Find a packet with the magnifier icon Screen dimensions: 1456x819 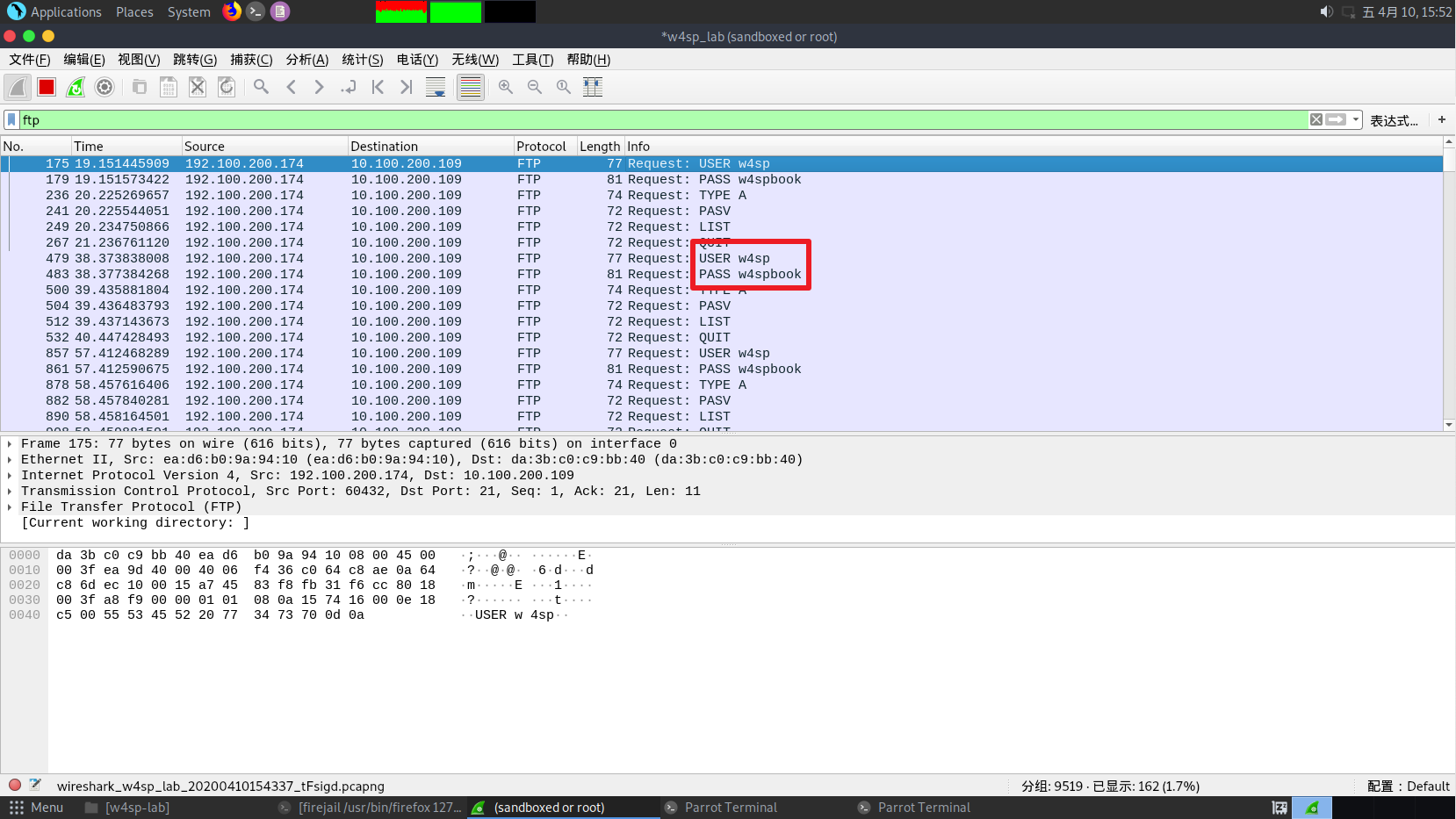(262, 87)
